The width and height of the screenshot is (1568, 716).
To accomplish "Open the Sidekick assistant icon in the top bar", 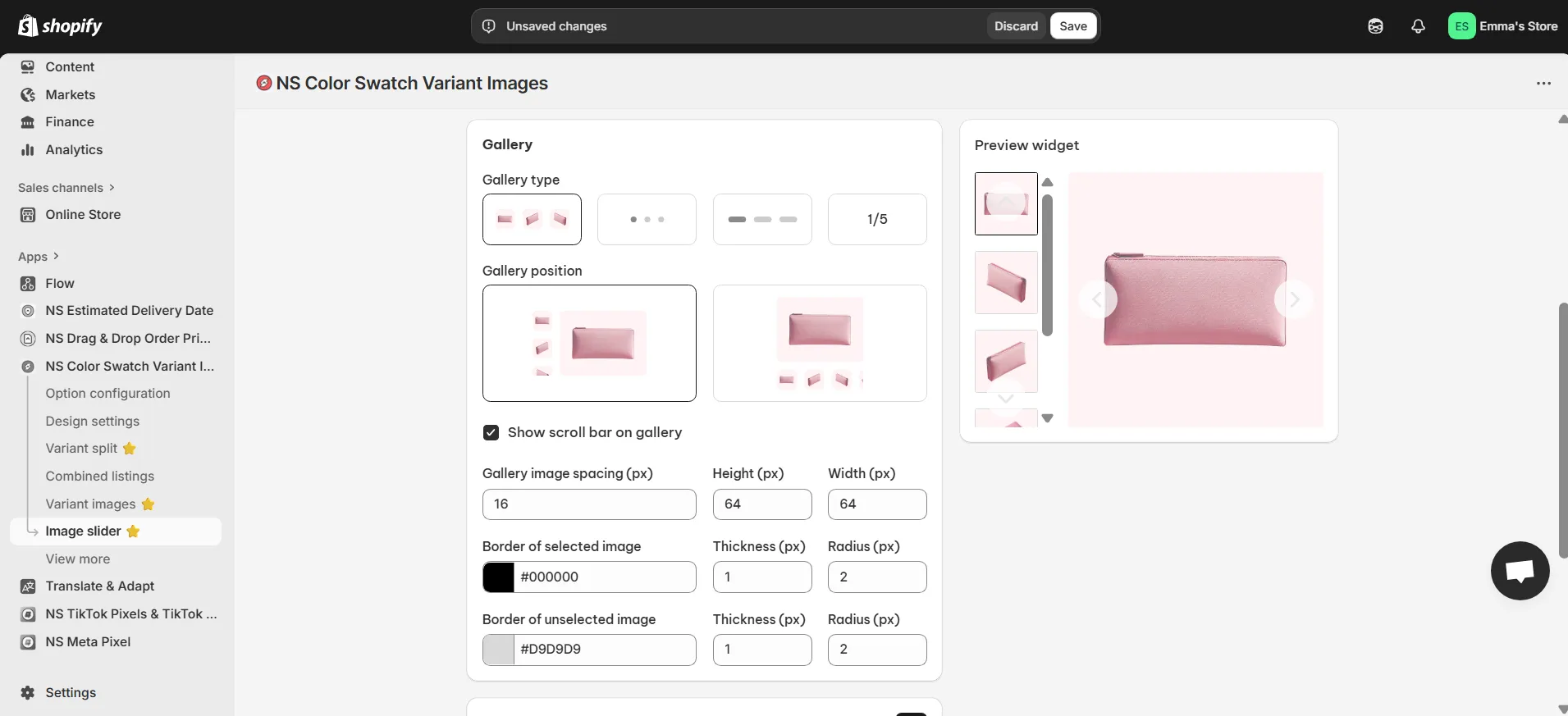I will pyautogui.click(x=1375, y=26).
